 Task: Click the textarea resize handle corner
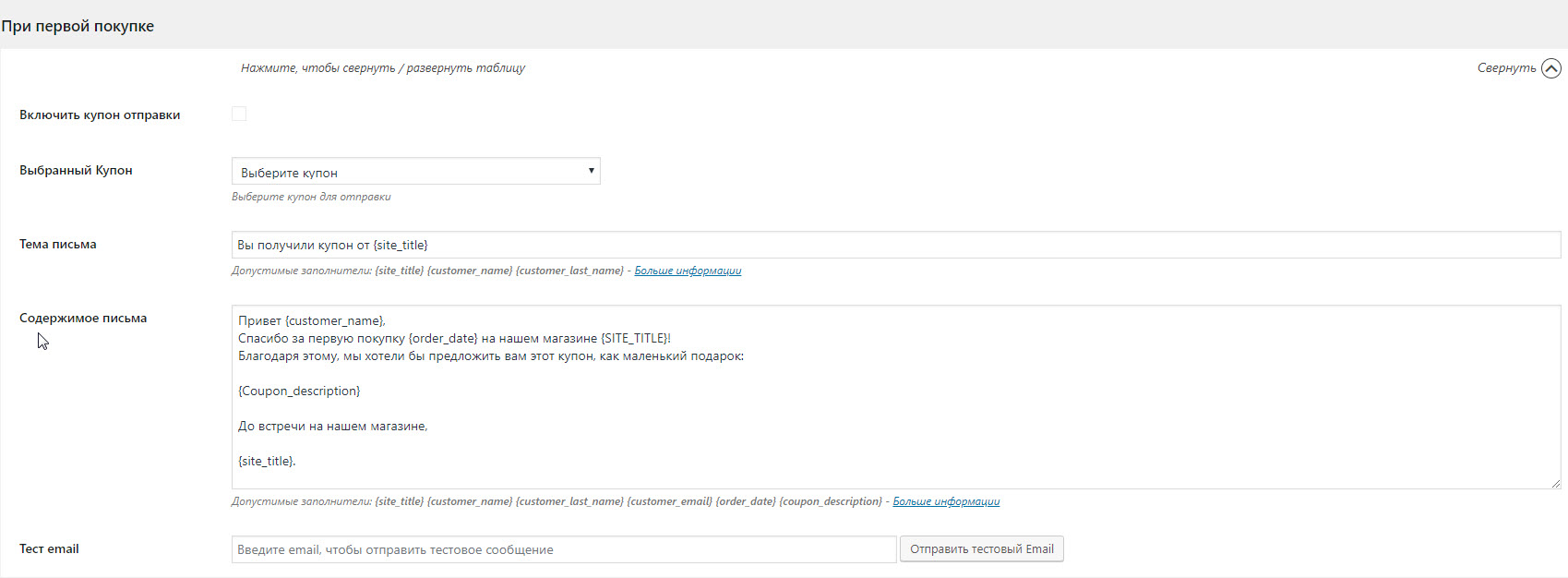1555,483
